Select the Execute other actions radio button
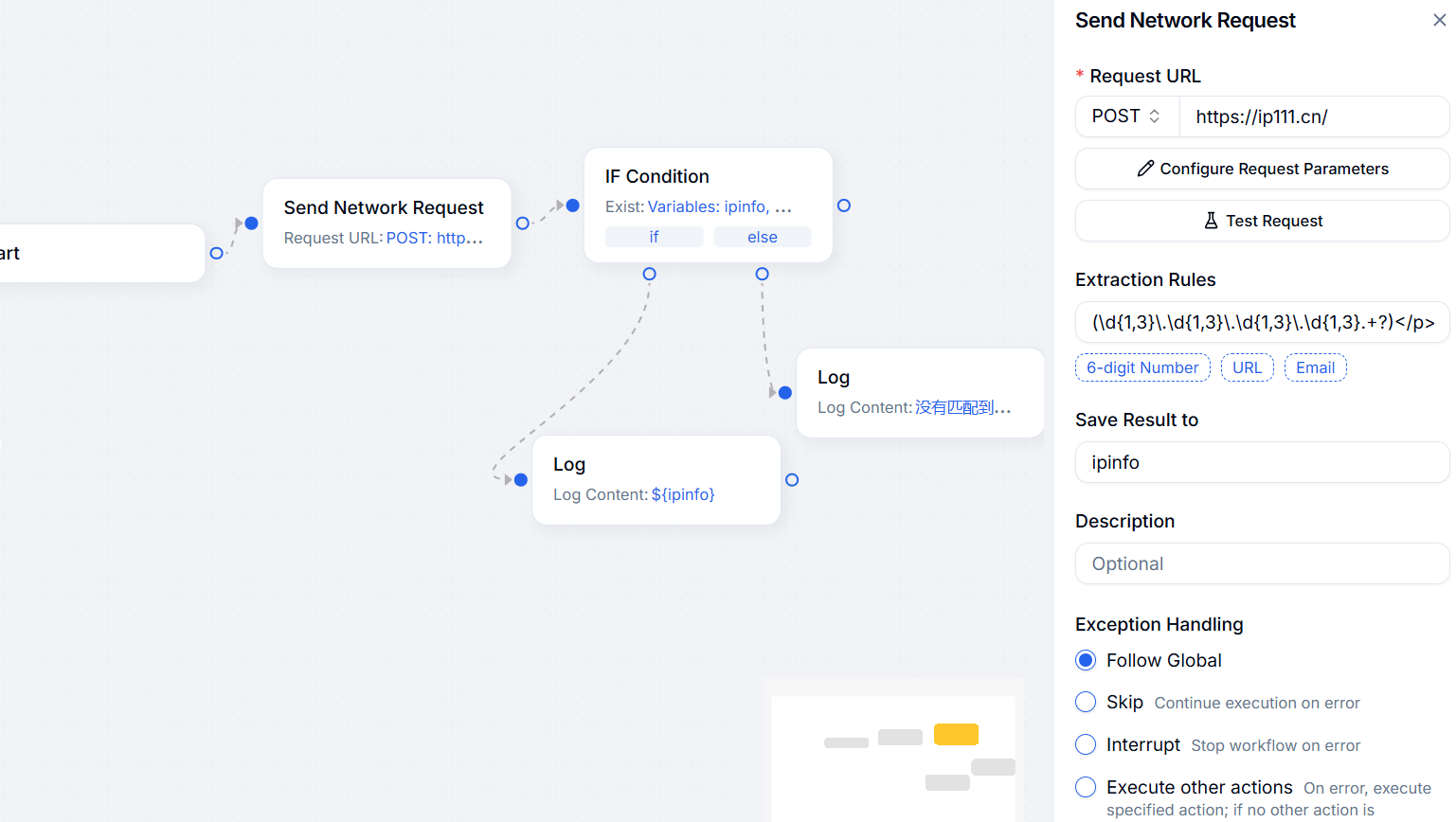 1087,787
